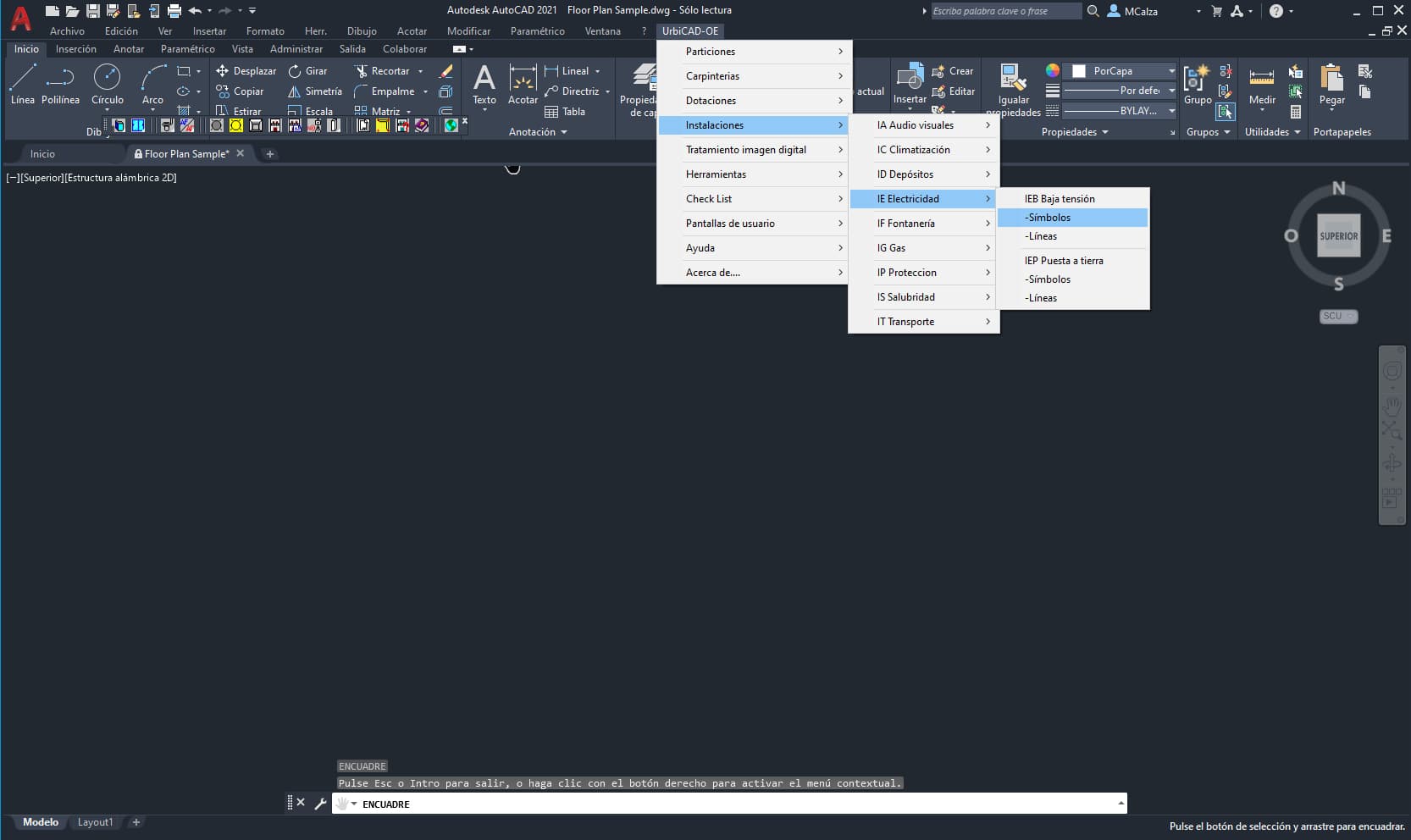Click the Insertar block tool

910,84
